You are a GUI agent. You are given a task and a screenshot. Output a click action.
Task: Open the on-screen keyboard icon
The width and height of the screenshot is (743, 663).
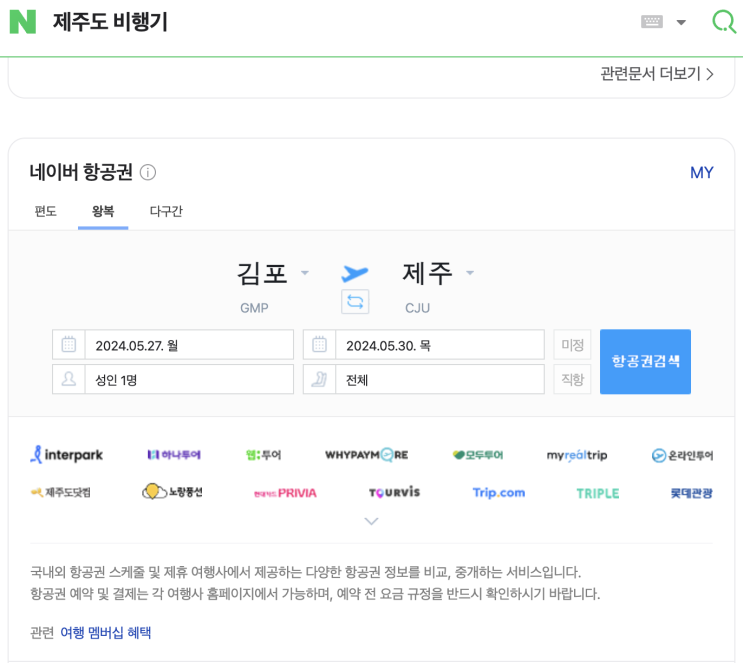[x=652, y=21]
